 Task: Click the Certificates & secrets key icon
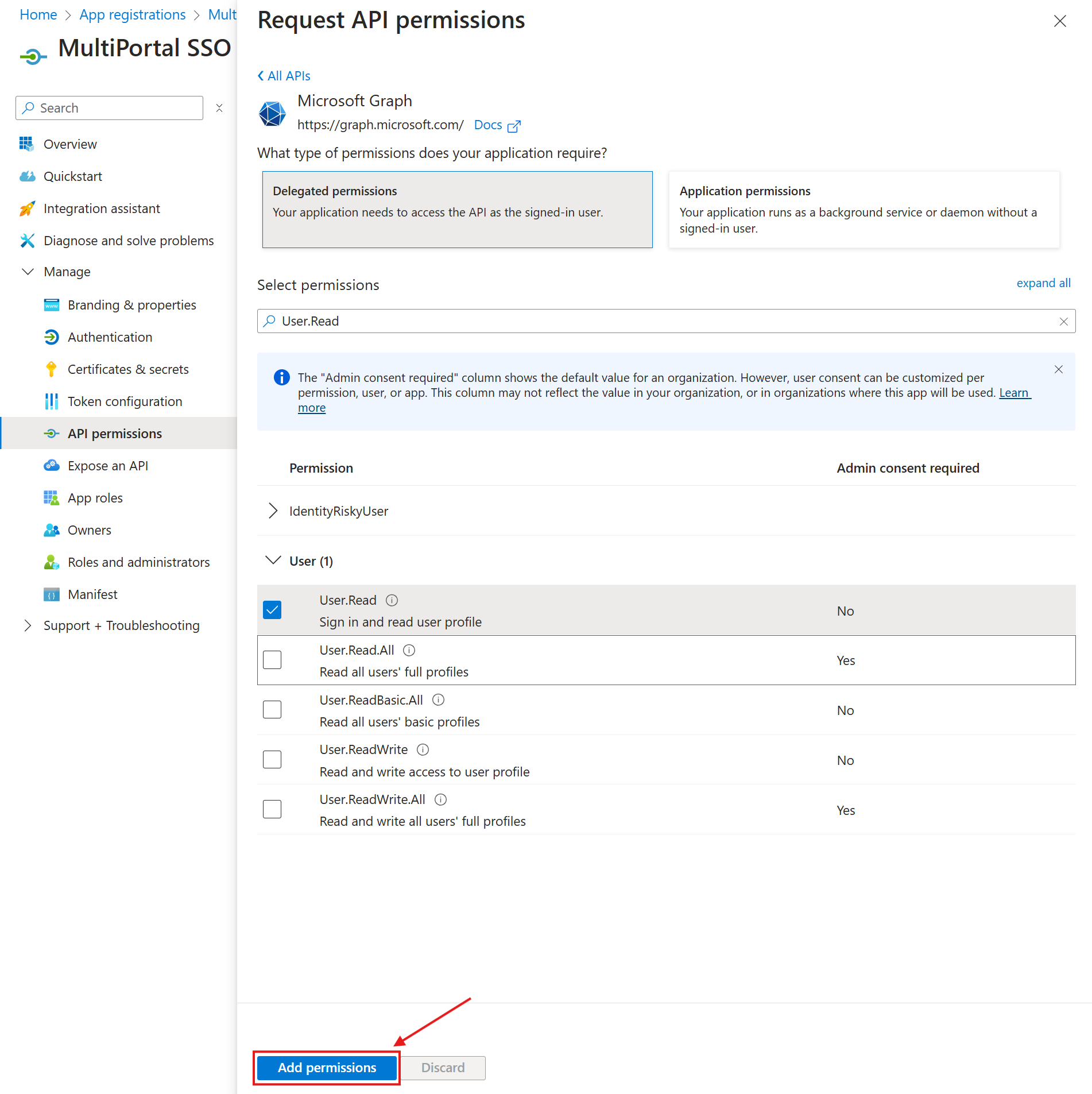coord(52,369)
